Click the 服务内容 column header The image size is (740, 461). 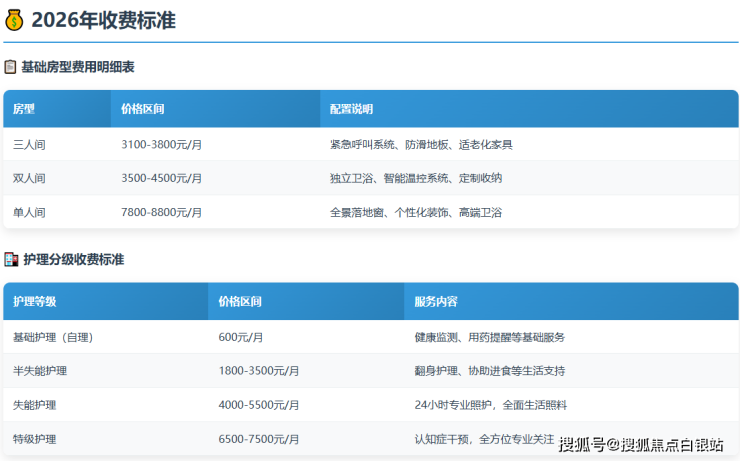[x=436, y=301]
